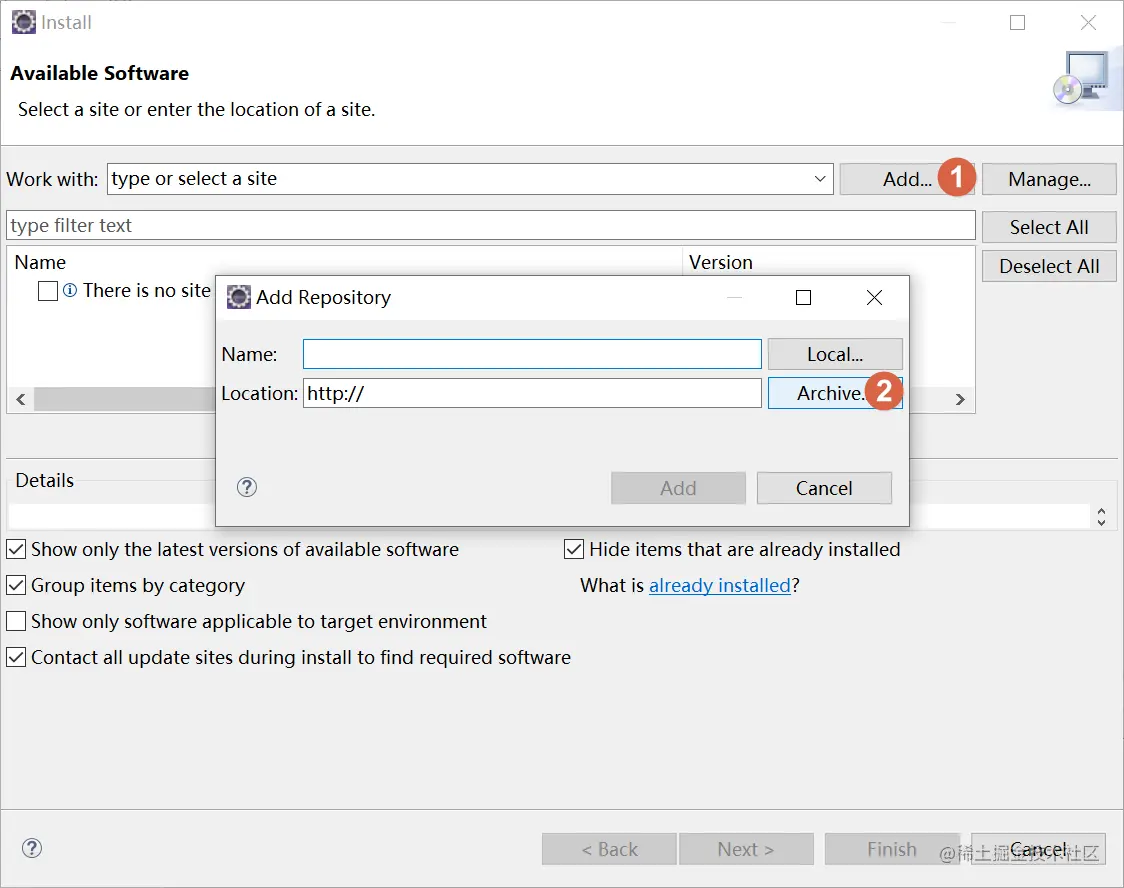The width and height of the screenshot is (1124, 888).
Task: Click the Details pane stepper arrows
Action: click(x=1101, y=517)
